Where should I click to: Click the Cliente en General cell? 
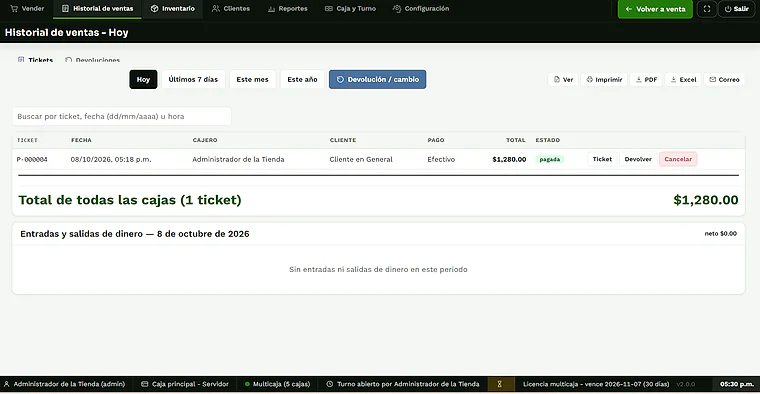pyautogui.click(x=361, y=159)
